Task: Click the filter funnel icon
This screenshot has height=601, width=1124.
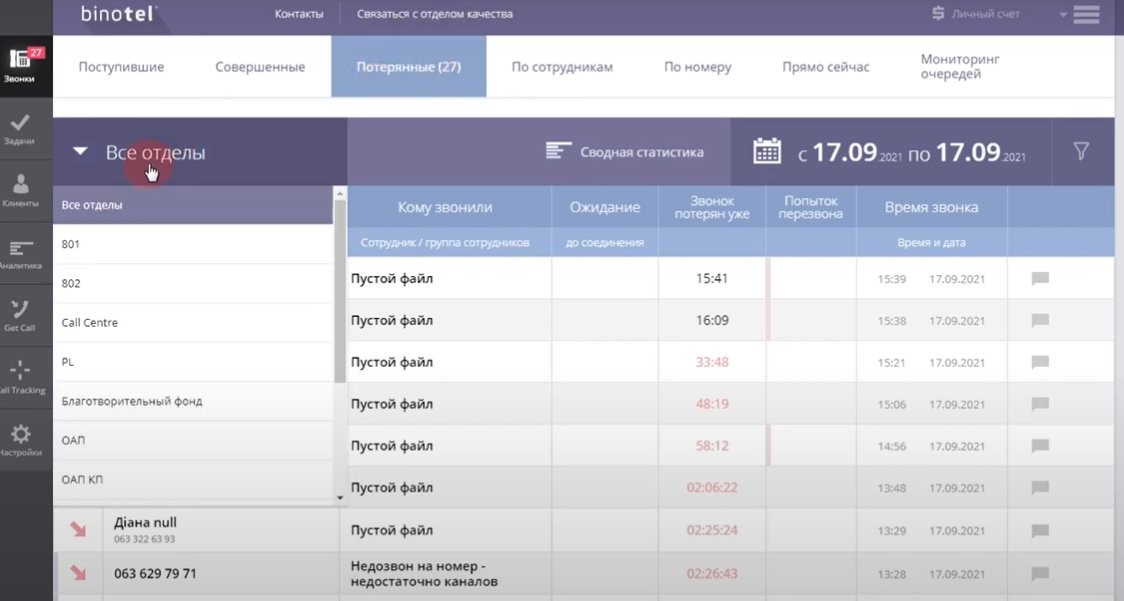Action: tap(1081, 152)
